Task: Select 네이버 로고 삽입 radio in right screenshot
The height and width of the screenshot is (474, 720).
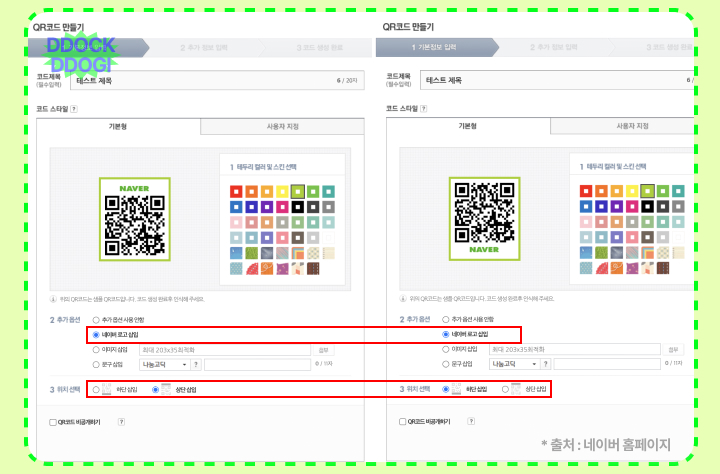Action: click(445, 334)
